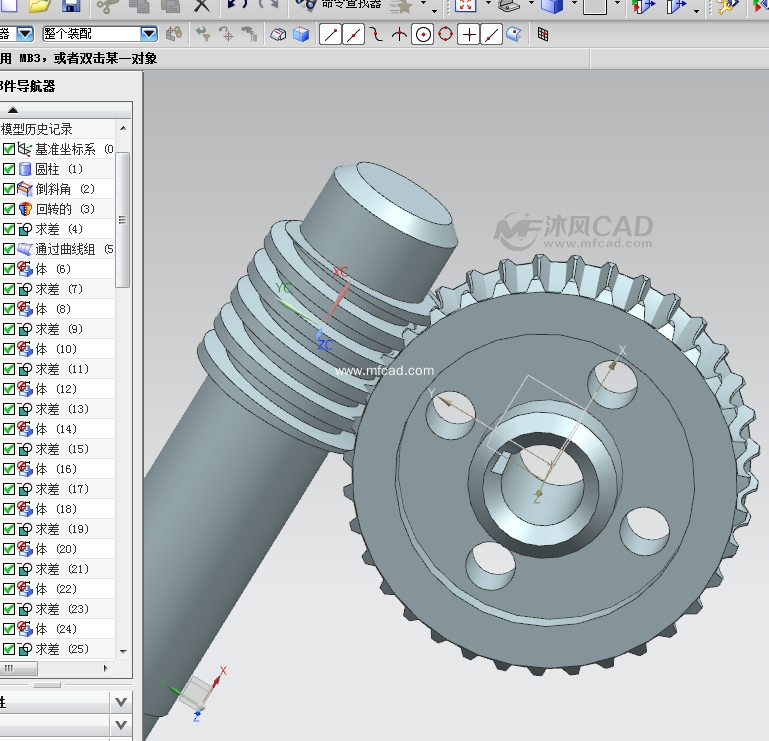Viewport: 769px width, 741px height.
Task: Uncheck the 倒斜角 (2) feature checkbox
Action: click(x=8, y=189)
